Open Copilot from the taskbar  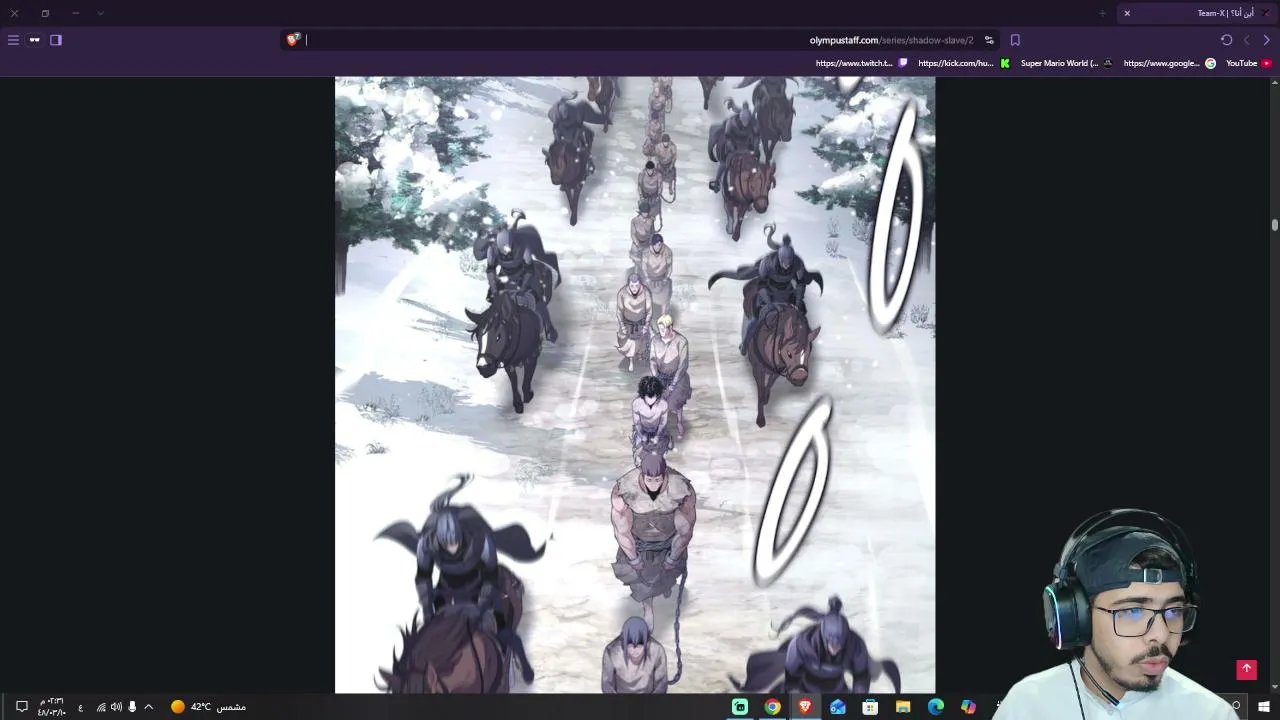tap(968, 707)
